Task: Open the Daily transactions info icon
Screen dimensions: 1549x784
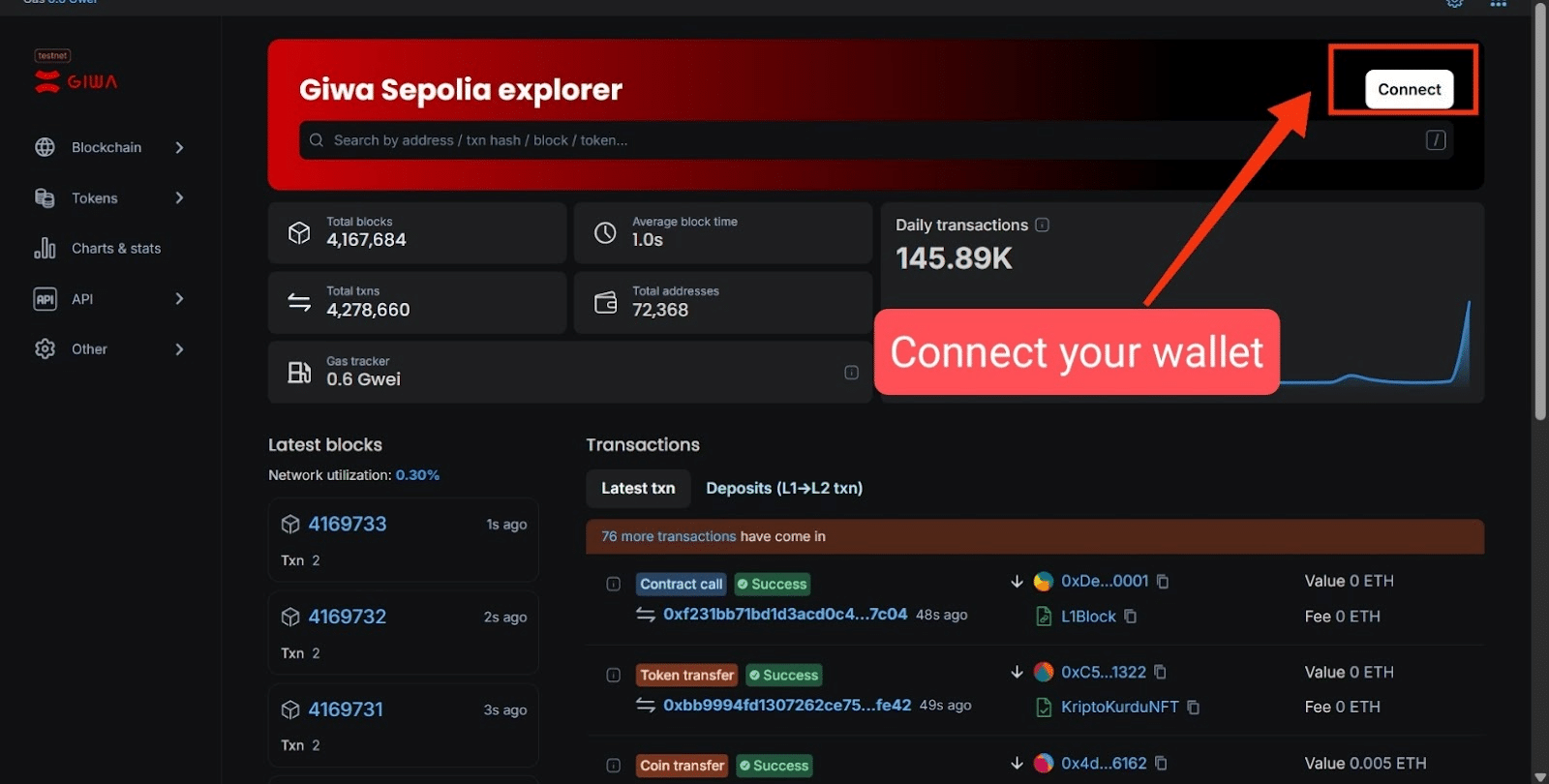Action: (1042, 225)
